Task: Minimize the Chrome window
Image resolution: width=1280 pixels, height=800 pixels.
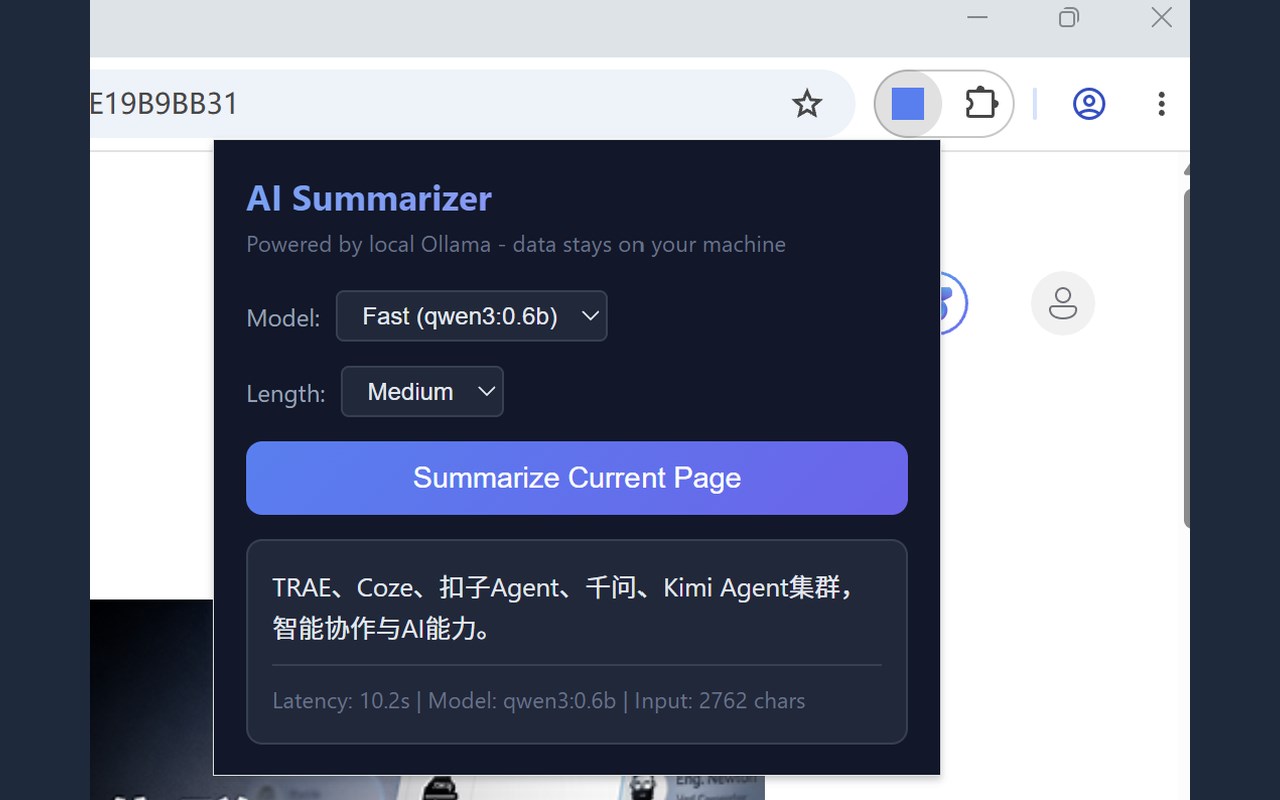Action: [x=978, y=17]
